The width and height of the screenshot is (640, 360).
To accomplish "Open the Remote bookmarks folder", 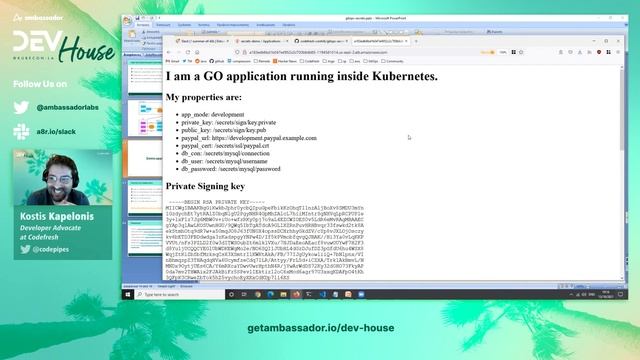I will [x=262, y=61].
